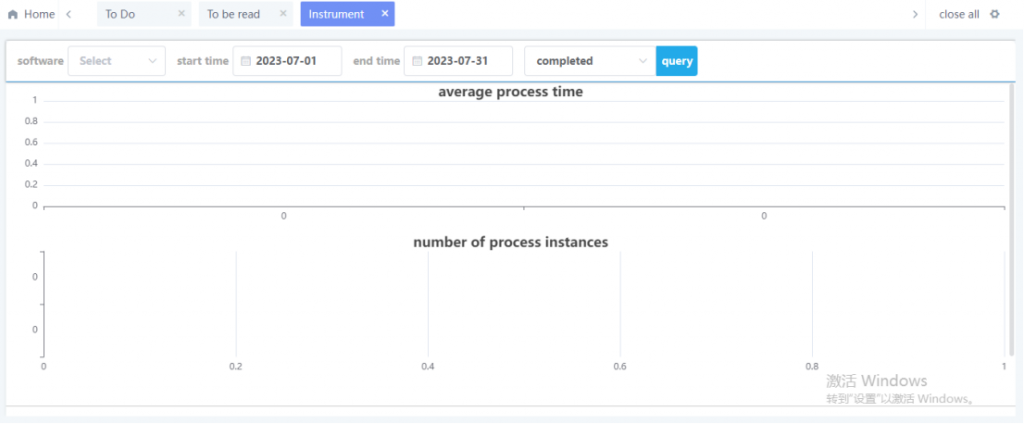Switch to the To be read tab
Viewport: 1024px width, 424px height.
tap(233, 14)
